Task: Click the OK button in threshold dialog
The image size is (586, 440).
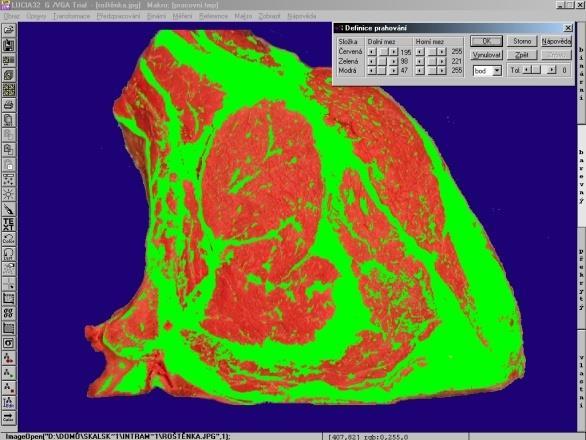Action: (486, 41)
